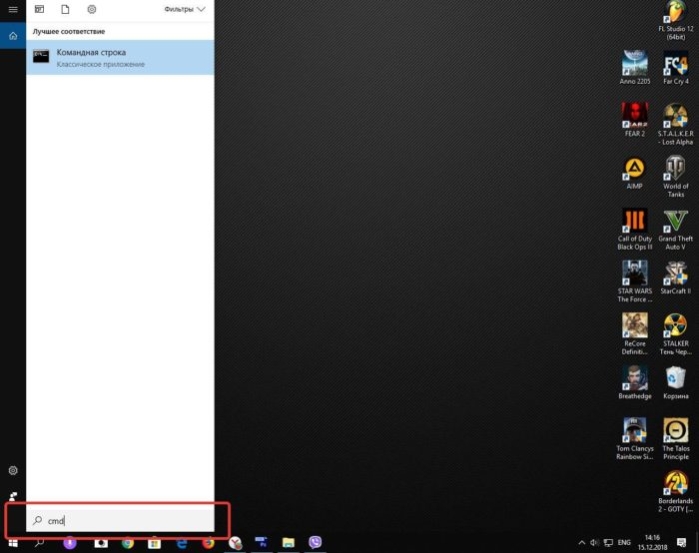This screenshot has width=699, height=553.
Task: Filter search results by settings gear
Action: pos(91,9)
